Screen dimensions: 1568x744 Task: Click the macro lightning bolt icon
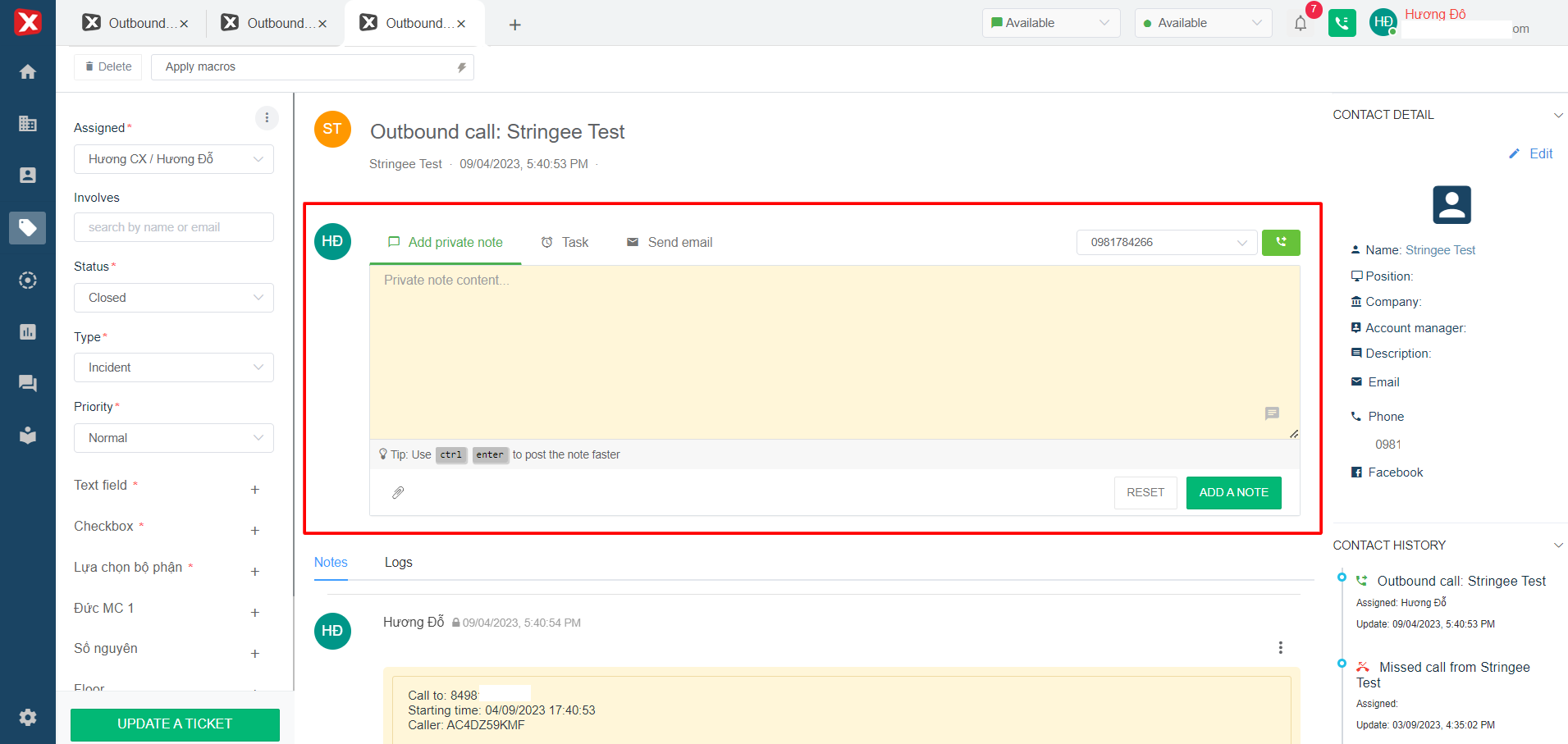[461, 67]
